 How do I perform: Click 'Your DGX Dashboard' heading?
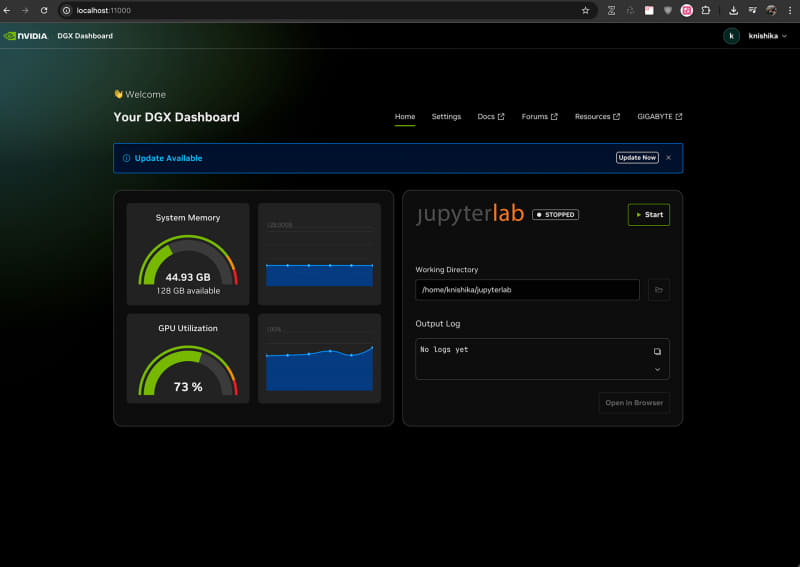point(176,117)
